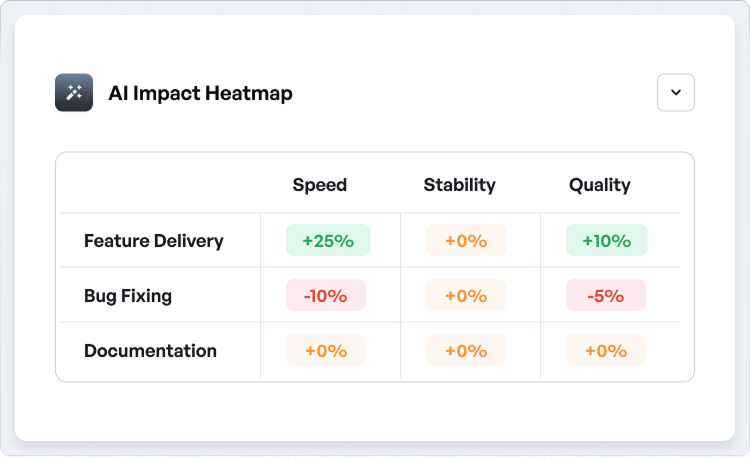Click the AI Impact Heatmap title

200,94
